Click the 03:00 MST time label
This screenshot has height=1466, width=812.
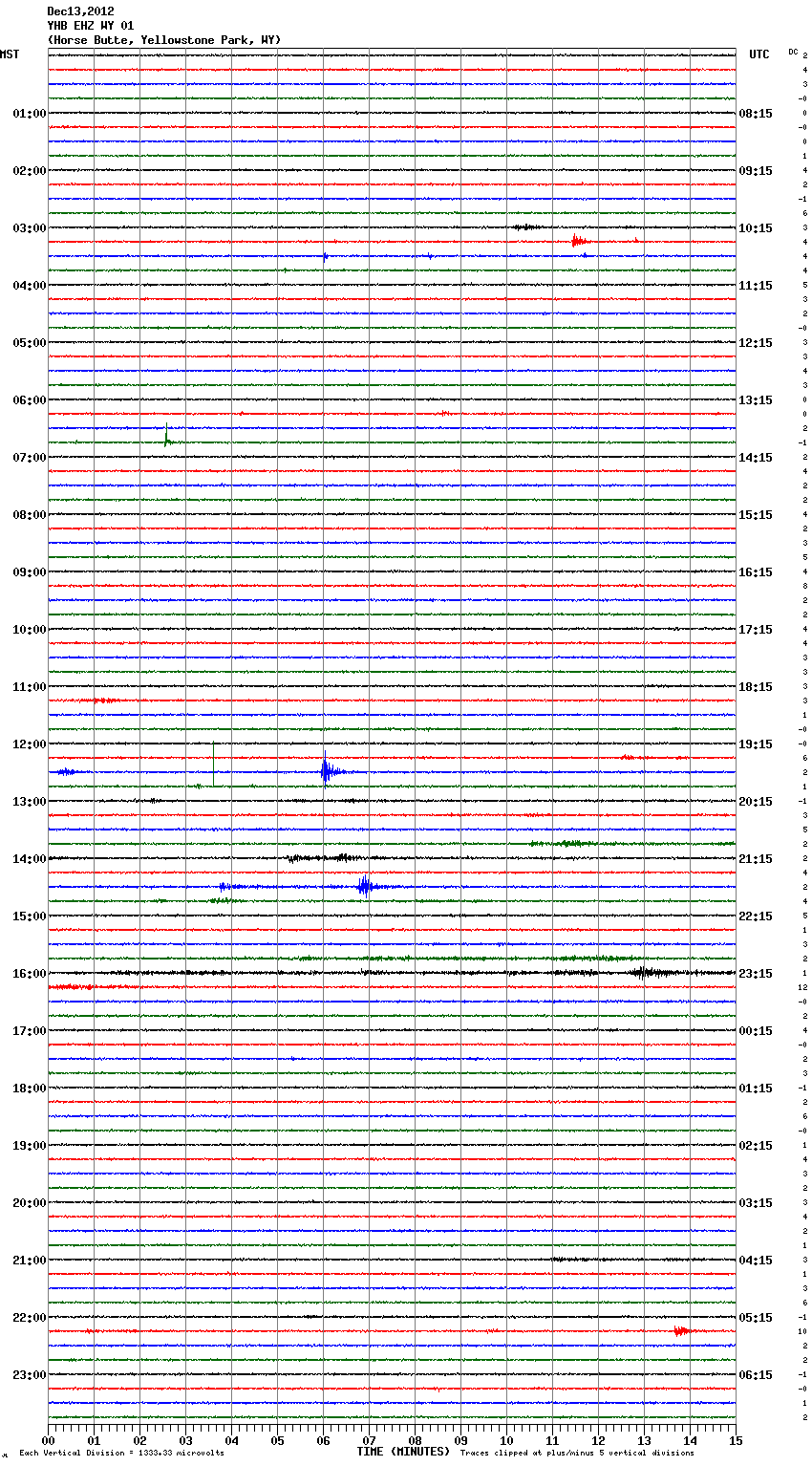pyautogui.click(x=29, y=228)
